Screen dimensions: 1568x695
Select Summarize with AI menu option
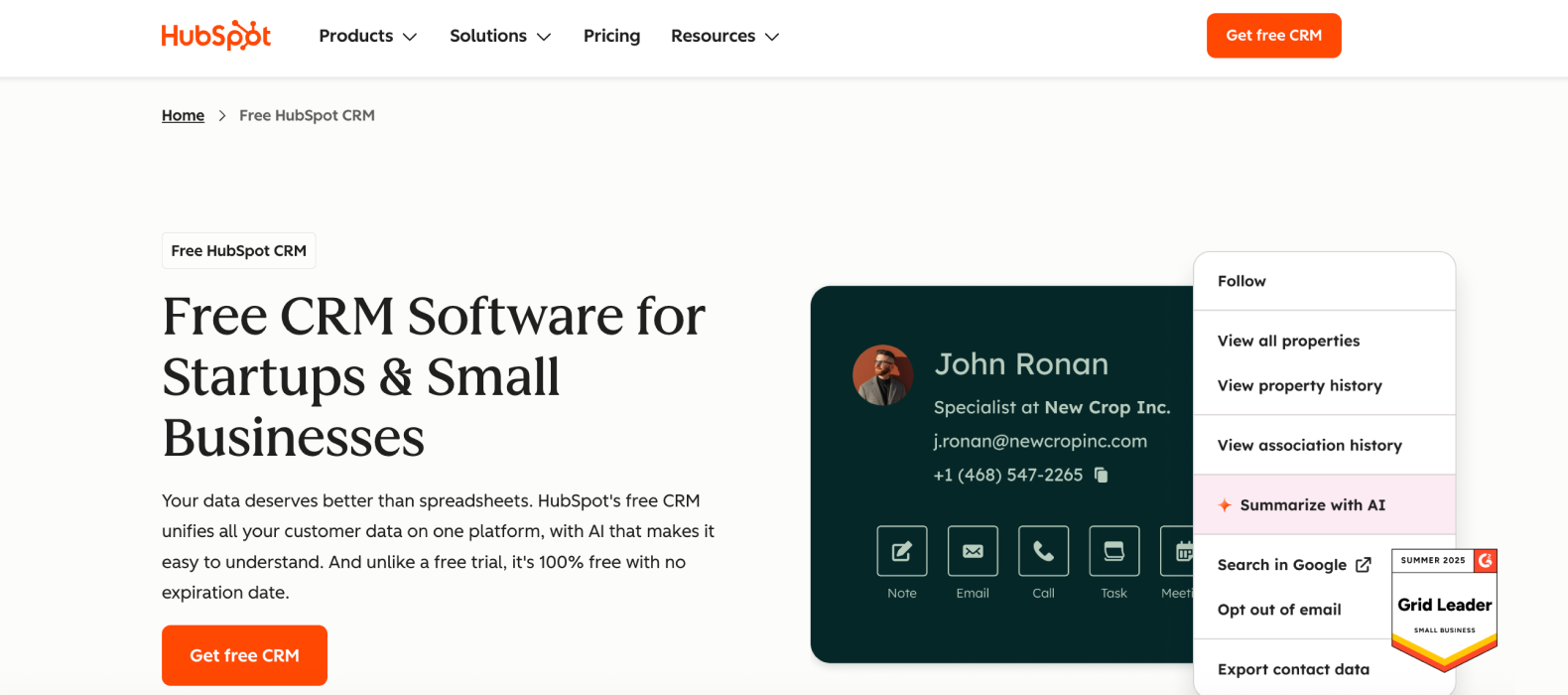1312,505
